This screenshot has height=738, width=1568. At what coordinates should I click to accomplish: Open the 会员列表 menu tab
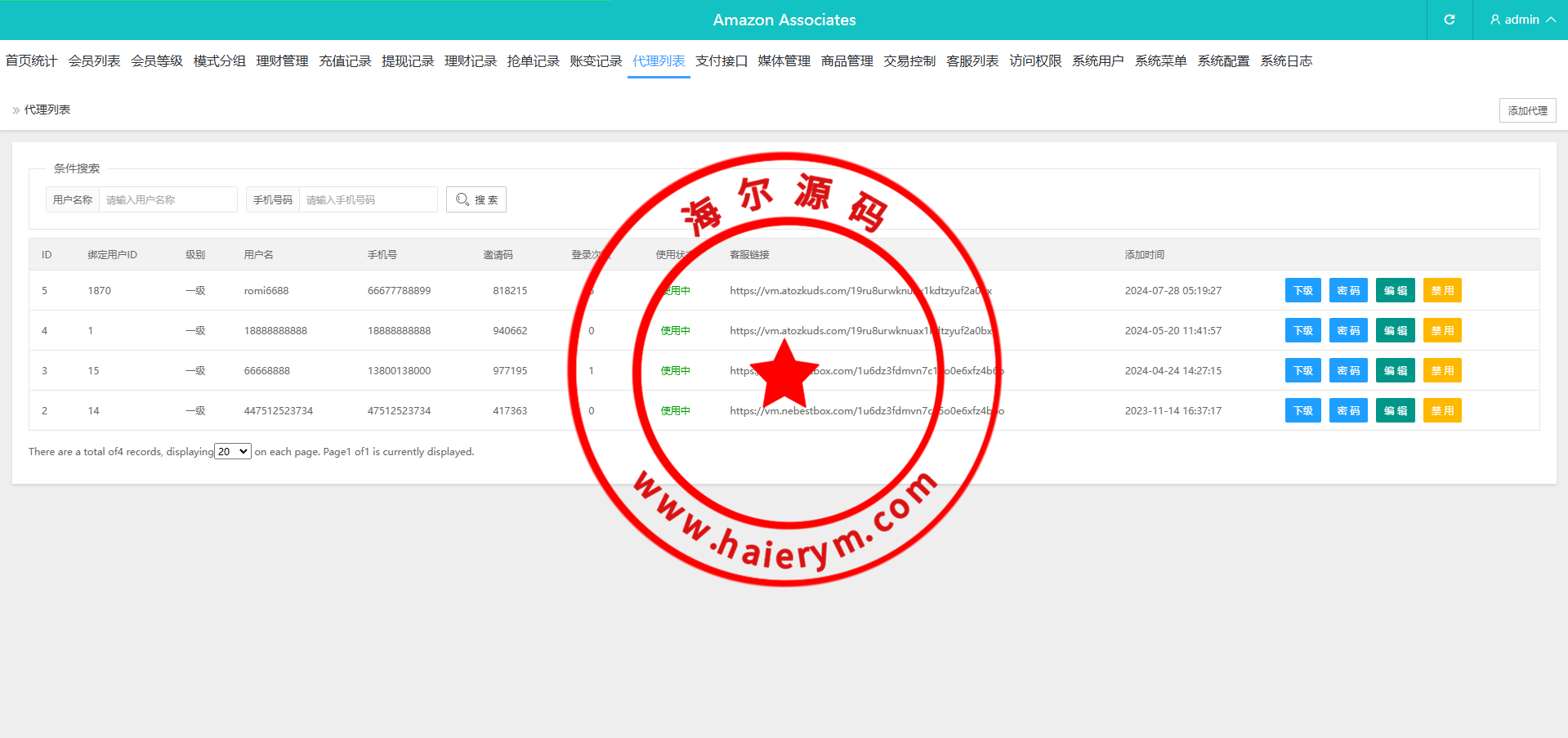click(x=94, y=61)
